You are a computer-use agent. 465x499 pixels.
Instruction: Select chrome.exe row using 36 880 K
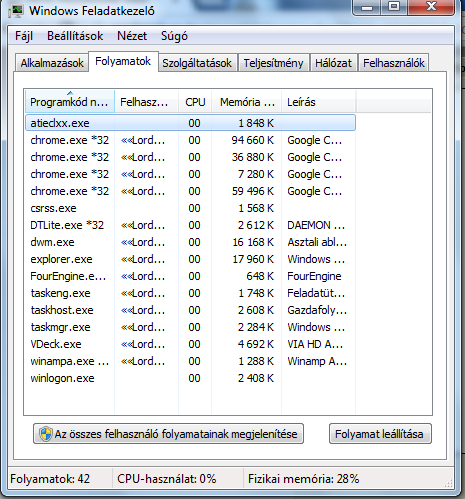191,157
